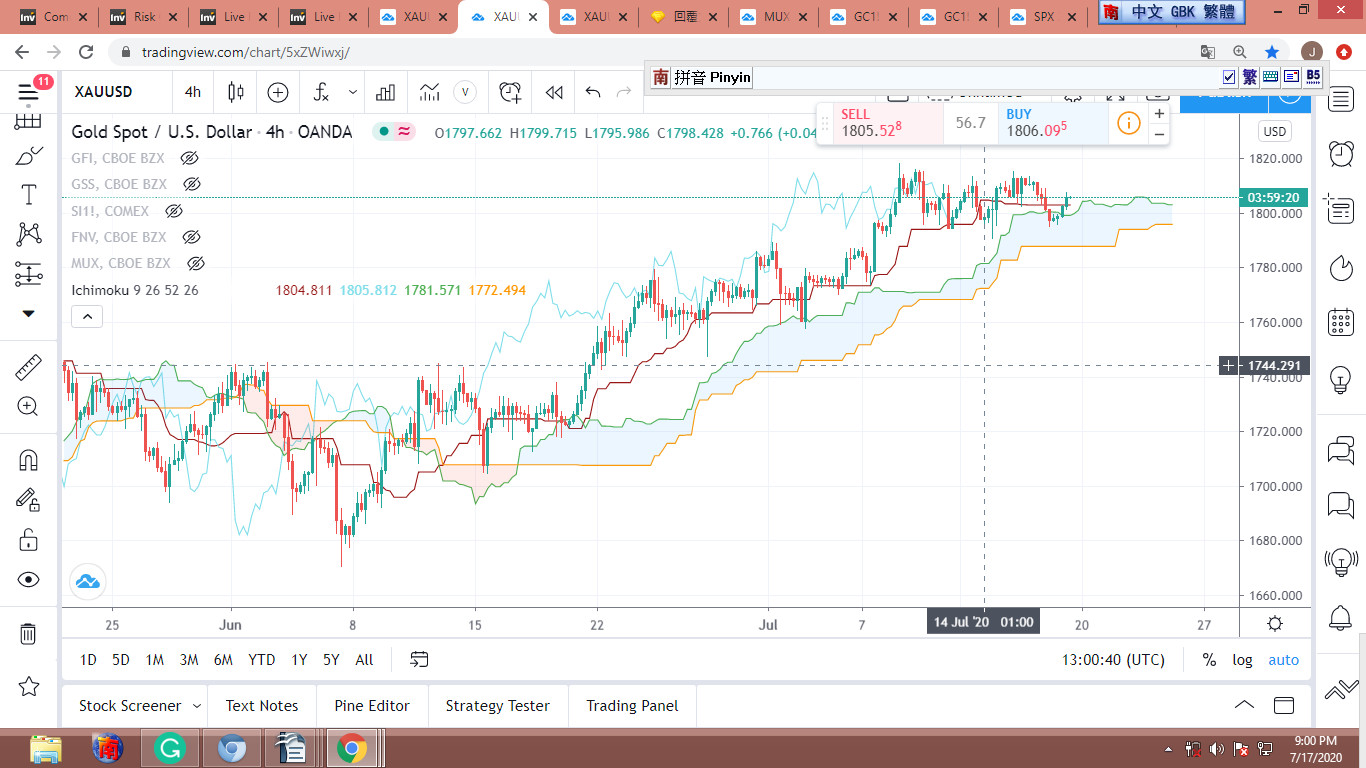The height and width of the screenshot is (768, 1366).
Task: Click the trash can remove drawings icon
Action: [x=28, y=634]
